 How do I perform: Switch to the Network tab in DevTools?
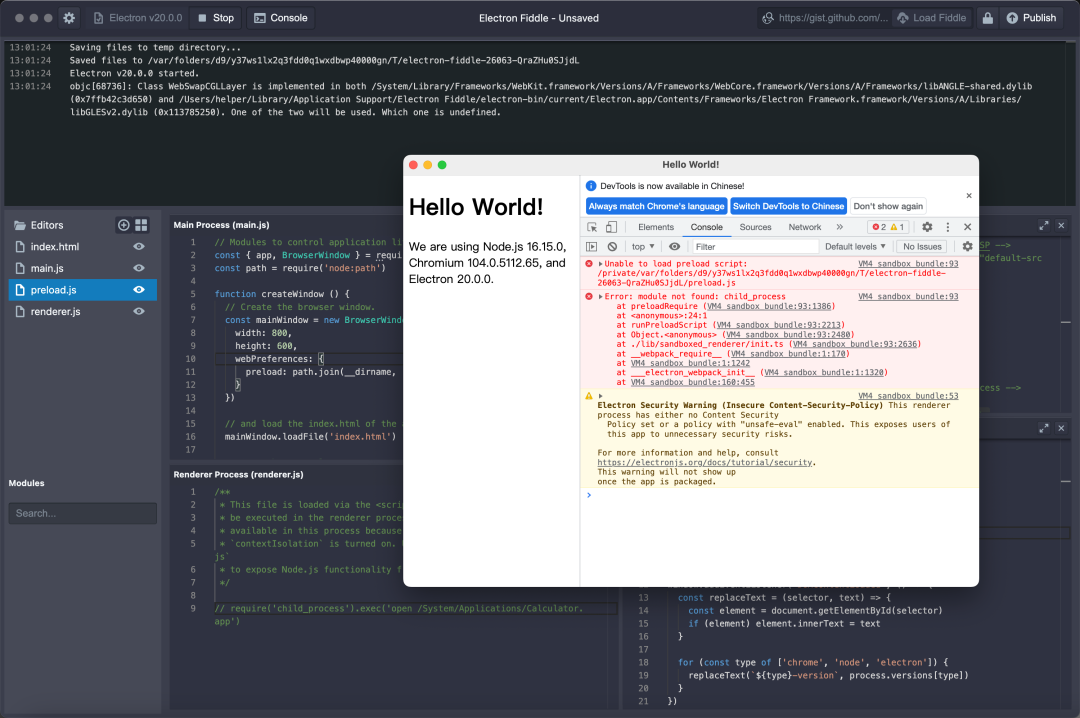click(x=804, y=227)
